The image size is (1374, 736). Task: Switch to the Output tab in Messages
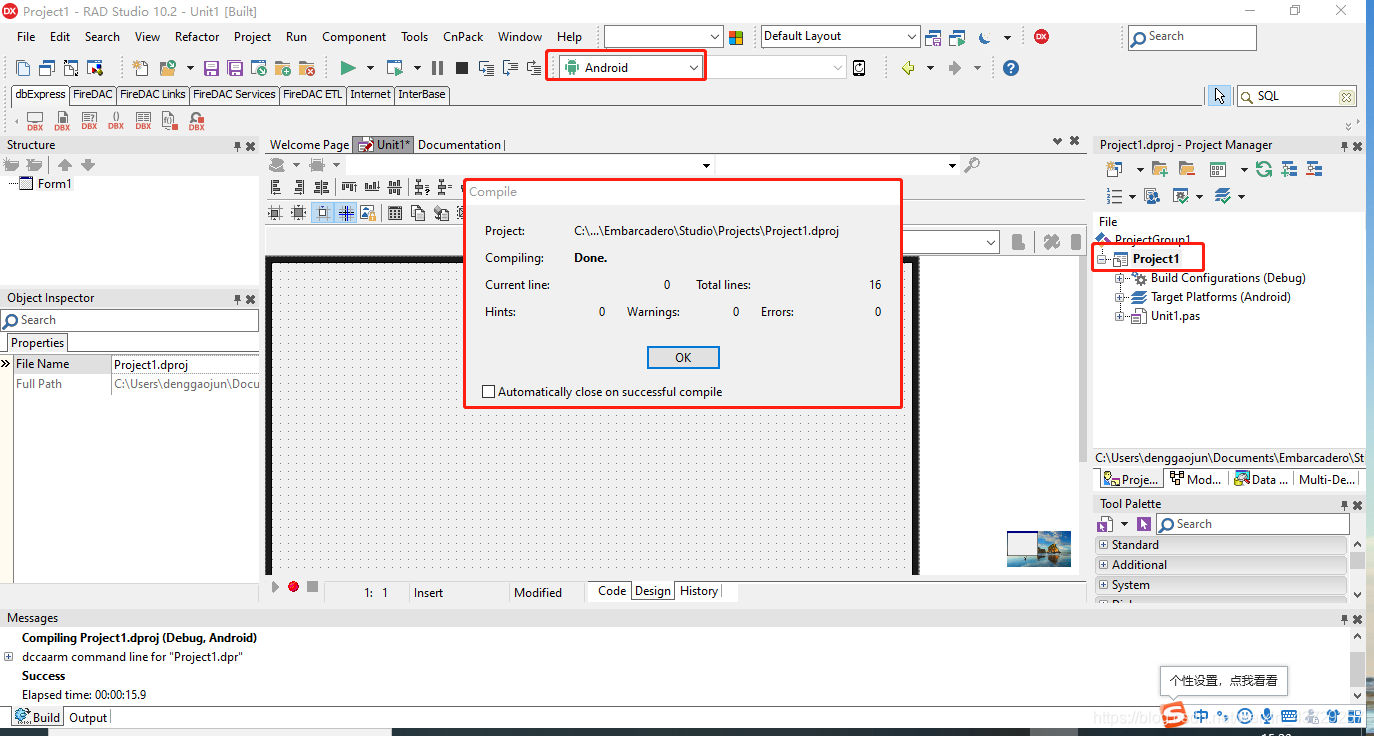click(88, 717)
